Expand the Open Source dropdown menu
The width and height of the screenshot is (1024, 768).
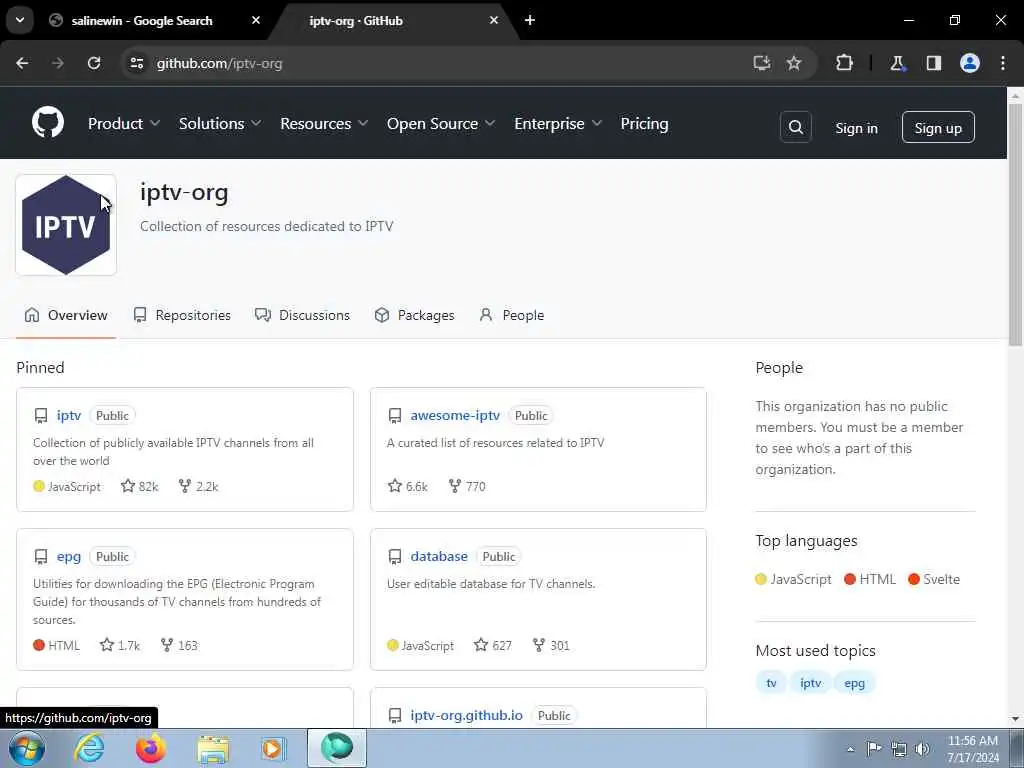[x=441, y=123]
